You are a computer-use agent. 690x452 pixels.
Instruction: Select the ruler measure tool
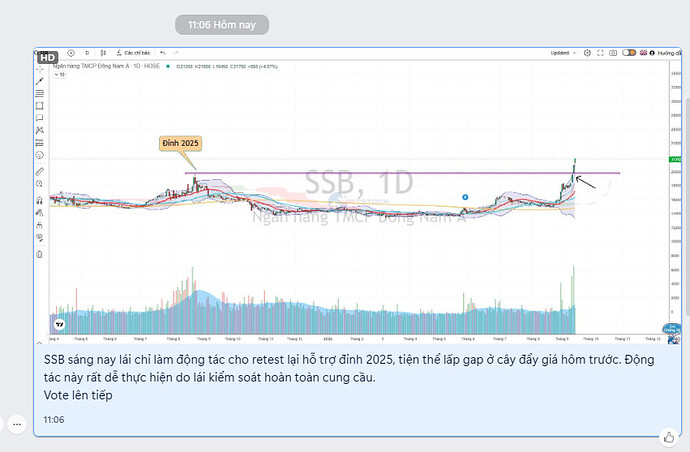click(x=40, y=172)
